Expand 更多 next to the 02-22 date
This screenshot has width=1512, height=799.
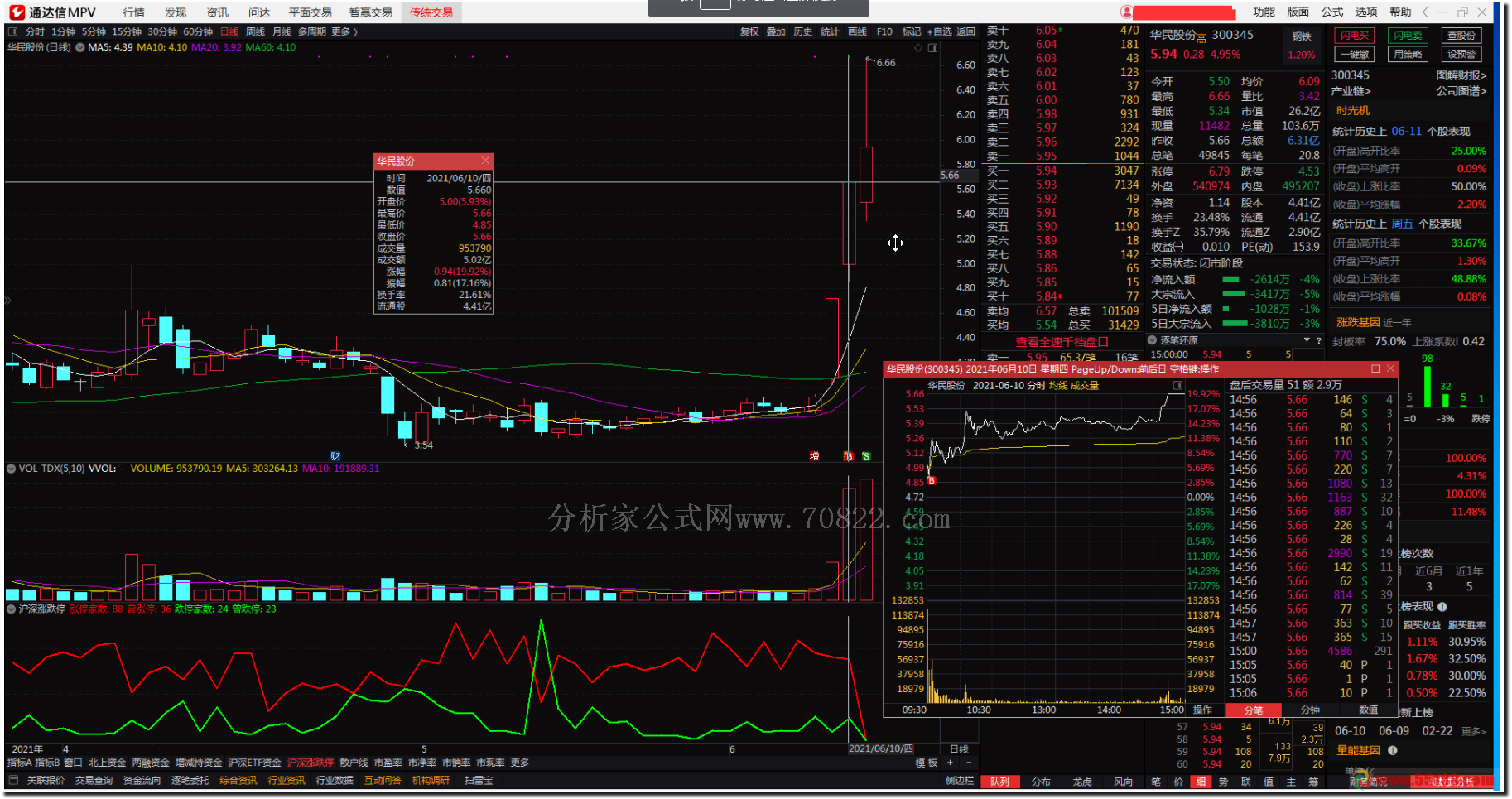pyautogui.click(x=1474, y=731)
